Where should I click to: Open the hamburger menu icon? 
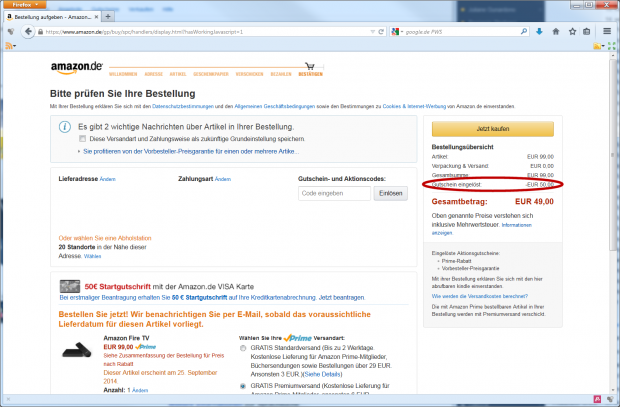point(607,31)
